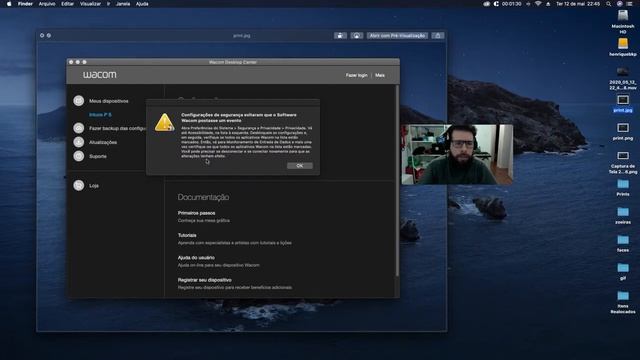This screenshot has width=640, height=360.
Task: Click Fazer login in Wacom header
Action: coord(356,75)
